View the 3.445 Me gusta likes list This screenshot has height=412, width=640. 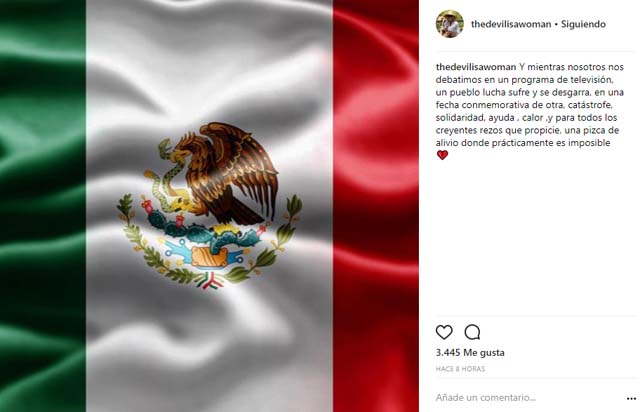tap(470, 352)
